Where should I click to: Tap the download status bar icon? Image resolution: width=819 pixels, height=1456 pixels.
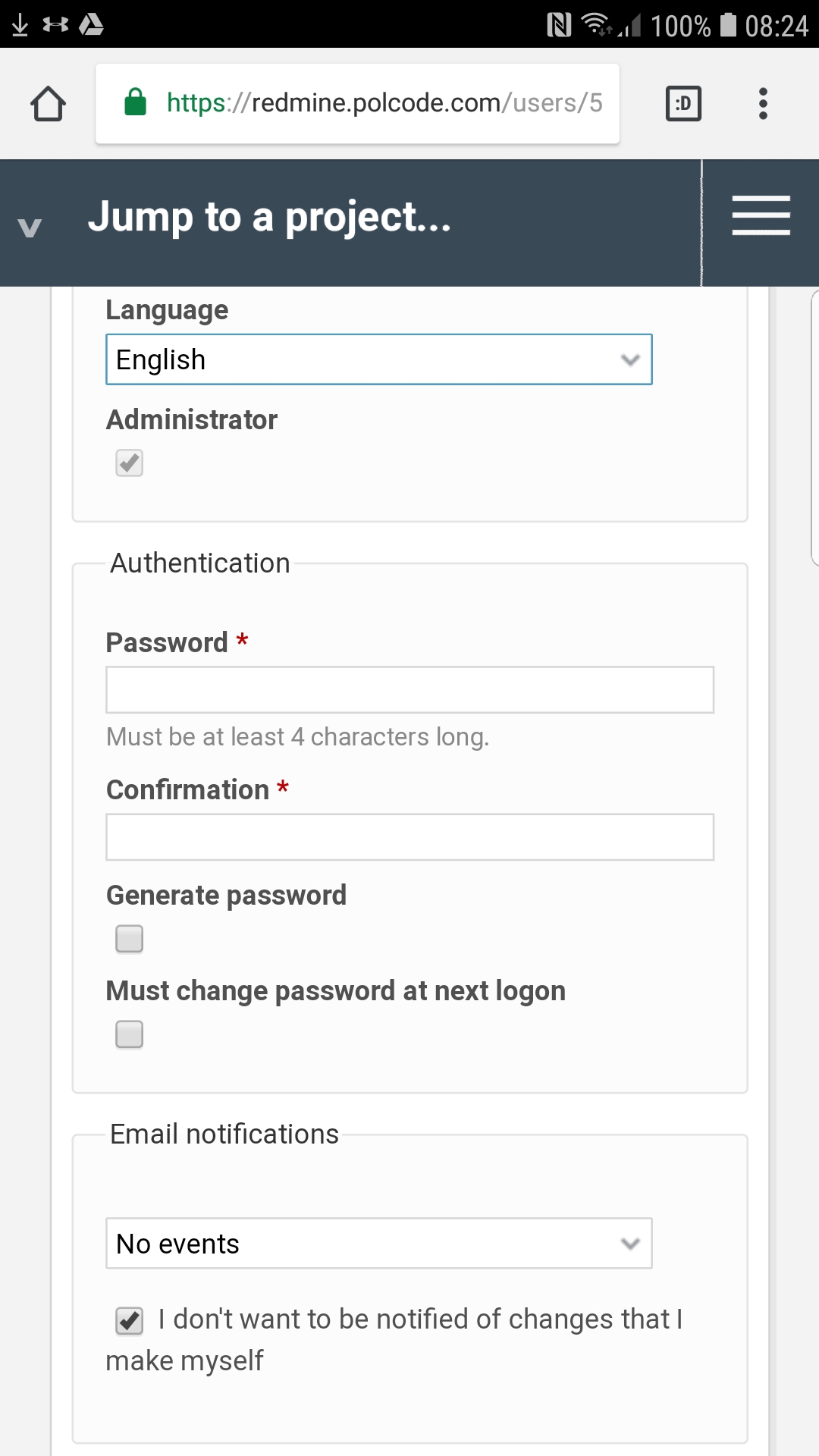point(20,25)
